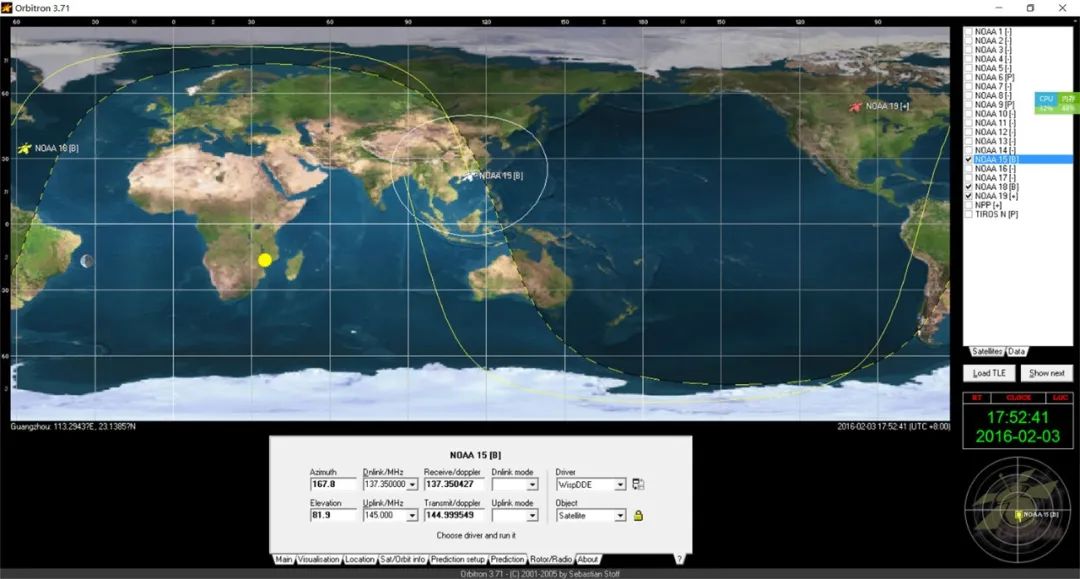Enable the NPP [+] checkbox

click(x=969, y=205)
